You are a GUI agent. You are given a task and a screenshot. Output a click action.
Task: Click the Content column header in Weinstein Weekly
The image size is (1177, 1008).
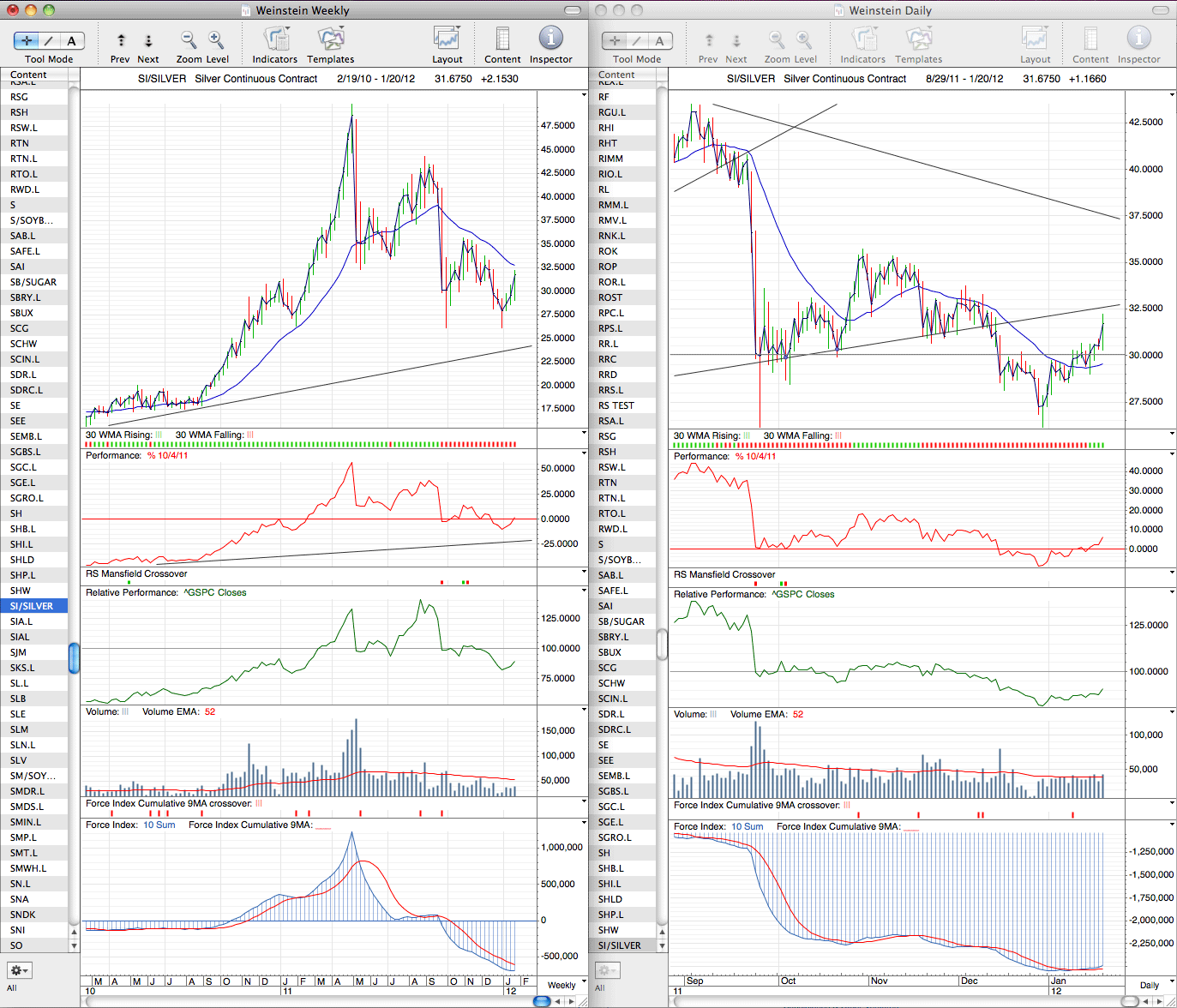(x=34, y=75)
